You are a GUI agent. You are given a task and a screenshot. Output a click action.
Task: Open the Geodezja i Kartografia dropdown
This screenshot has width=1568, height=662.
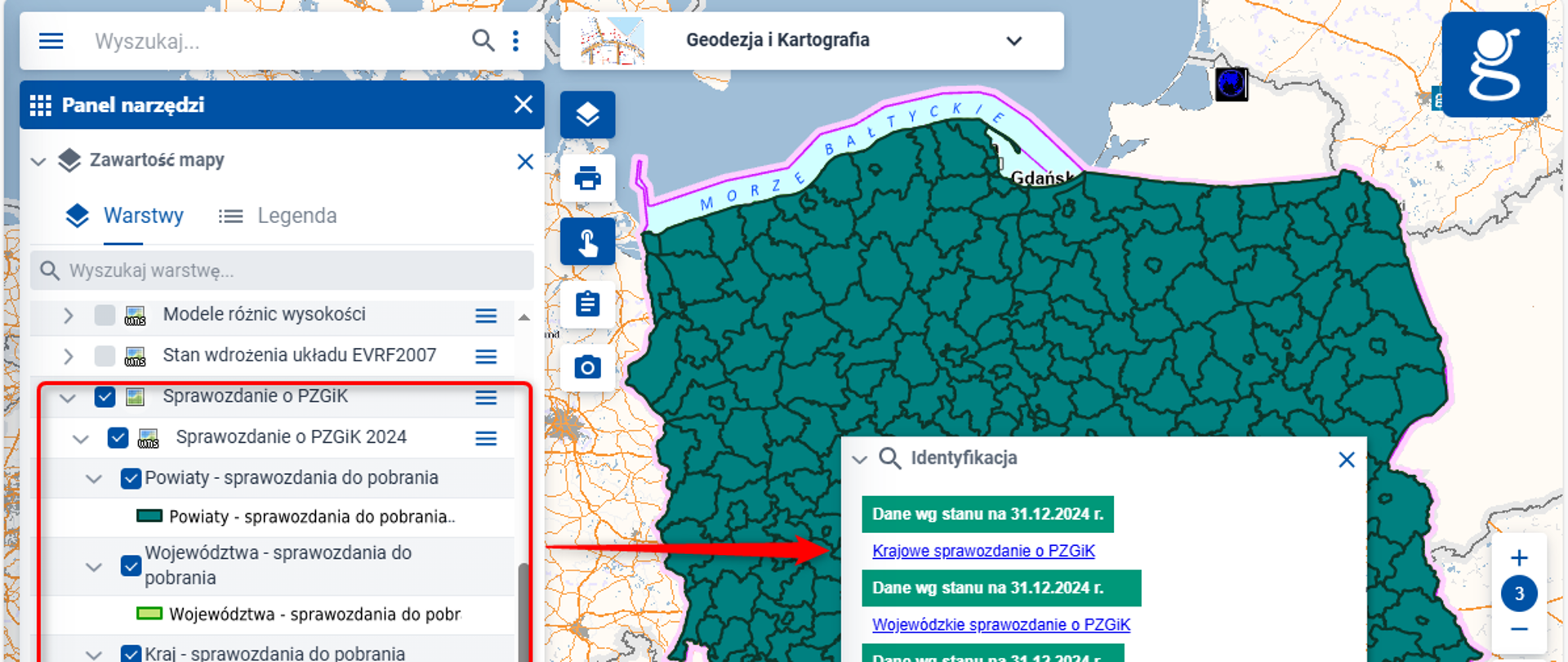tap(1013, 41)
